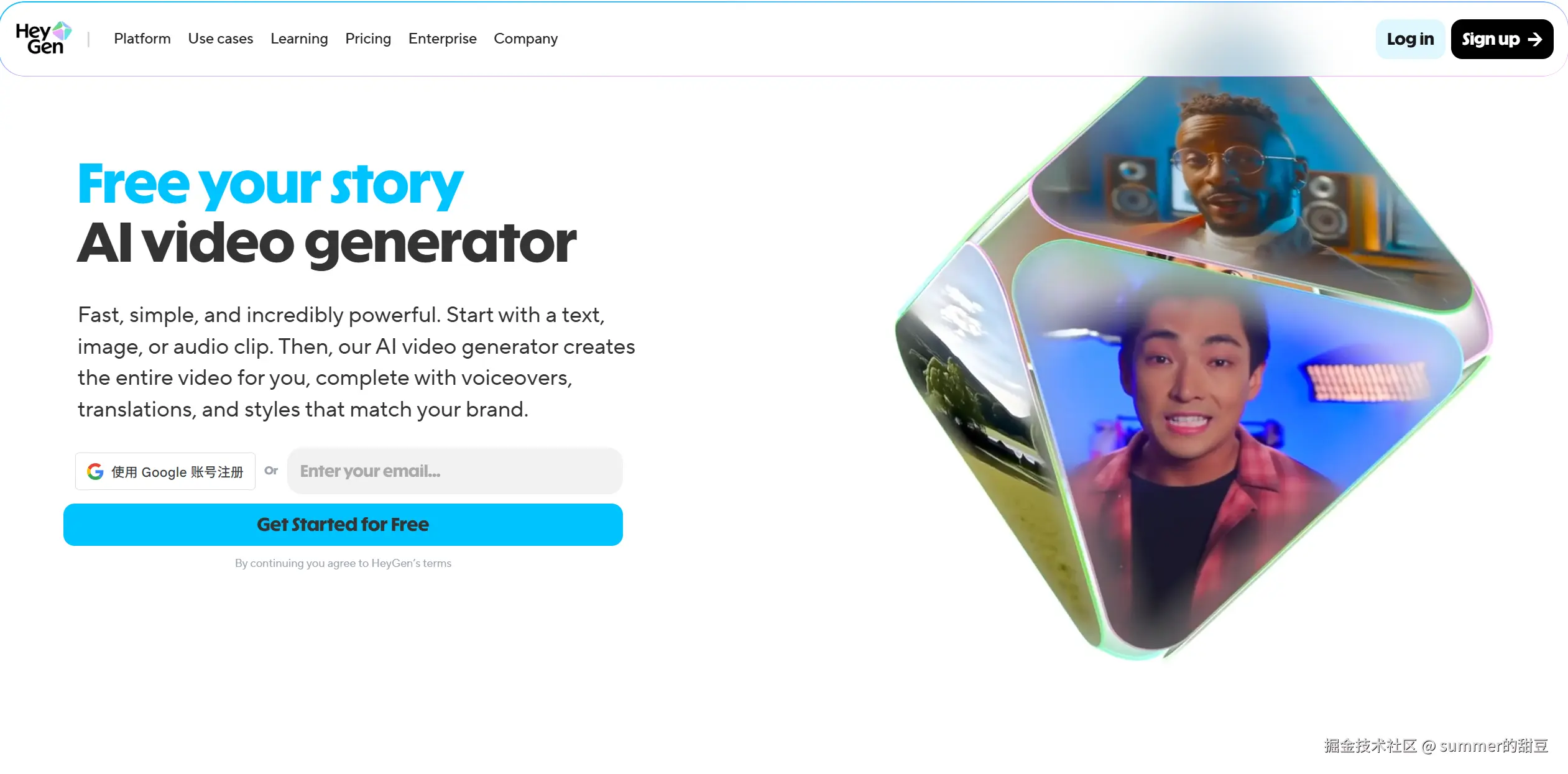Screen dimensions: 1568x774
Task: Sign up using Google account button
Action: click(165, 471)
